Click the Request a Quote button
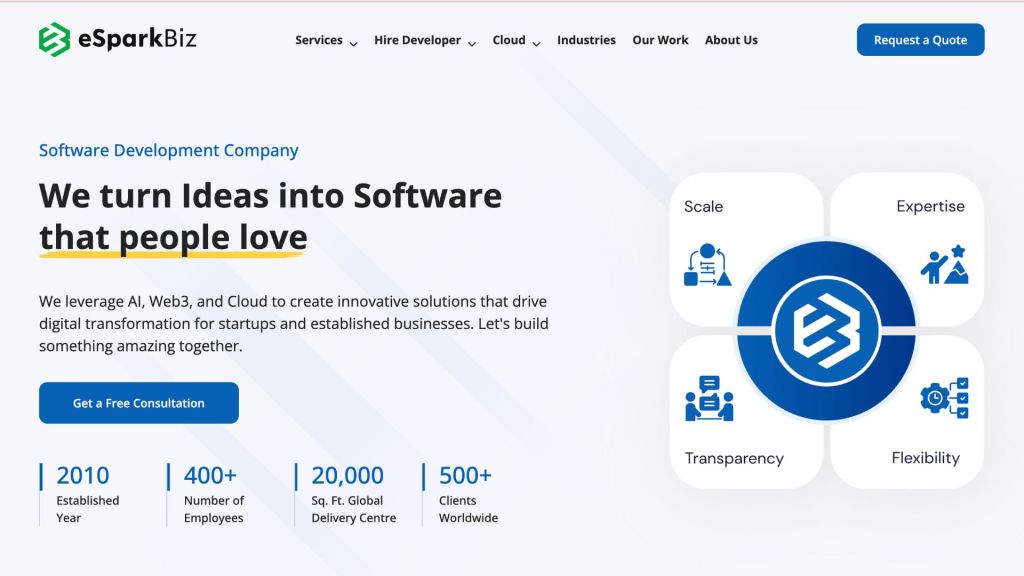 coord(920,40)
